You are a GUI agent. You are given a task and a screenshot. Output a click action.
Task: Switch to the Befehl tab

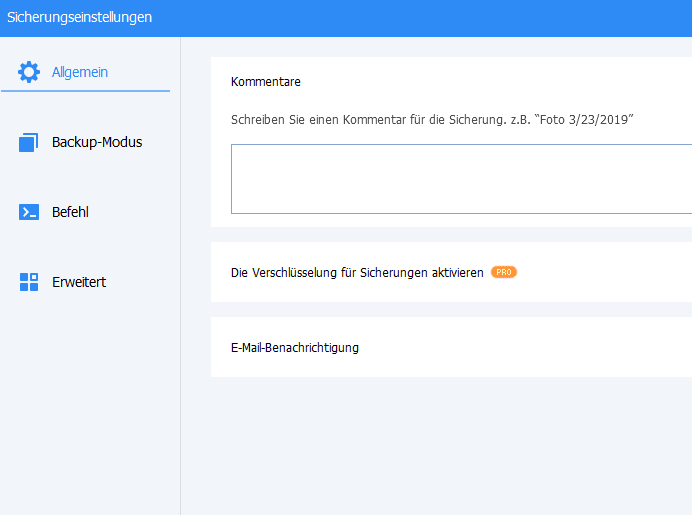pyautogui.click(x=70, y=212)
